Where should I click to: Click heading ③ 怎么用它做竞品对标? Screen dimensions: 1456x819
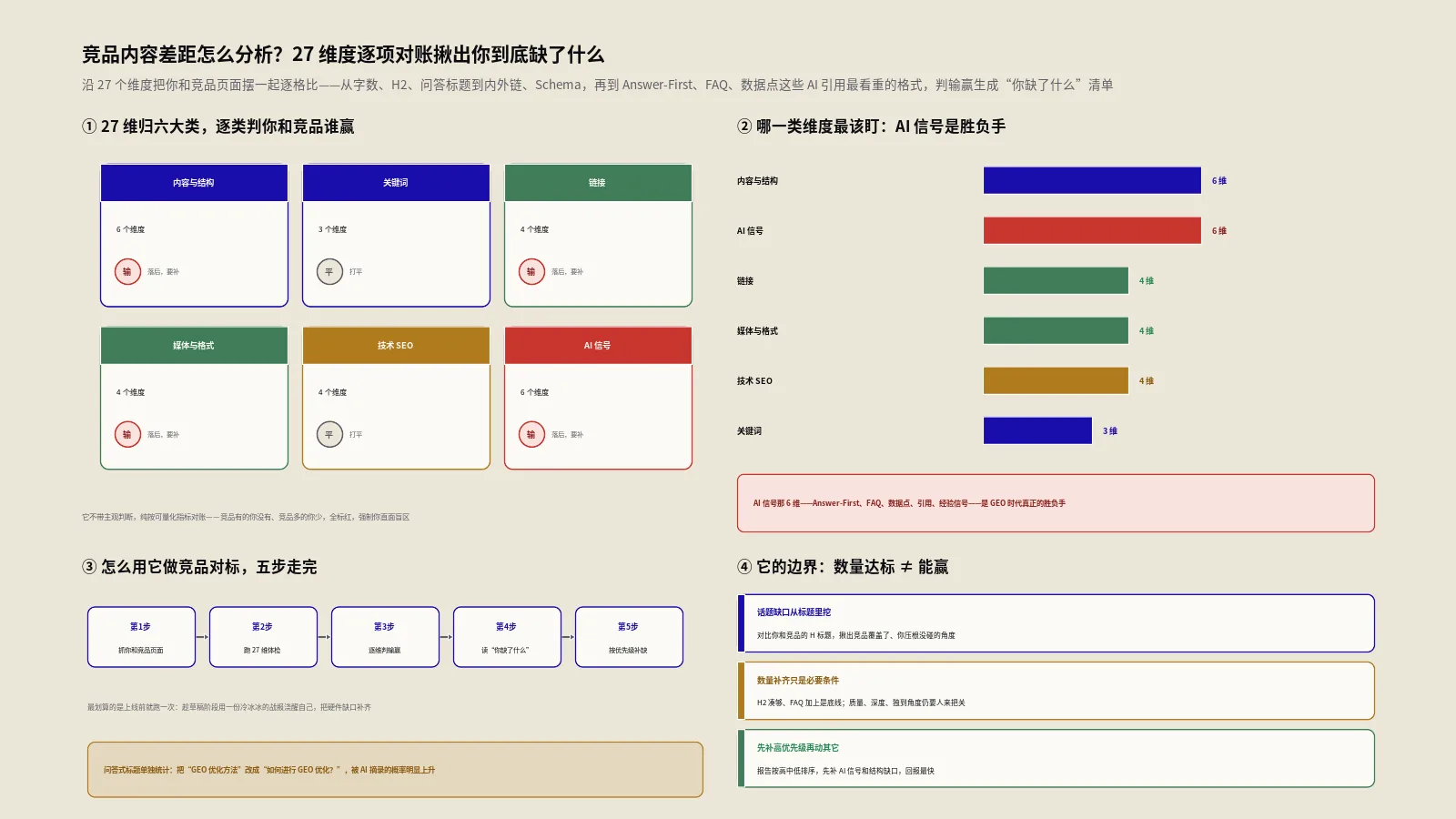[199, 567]
